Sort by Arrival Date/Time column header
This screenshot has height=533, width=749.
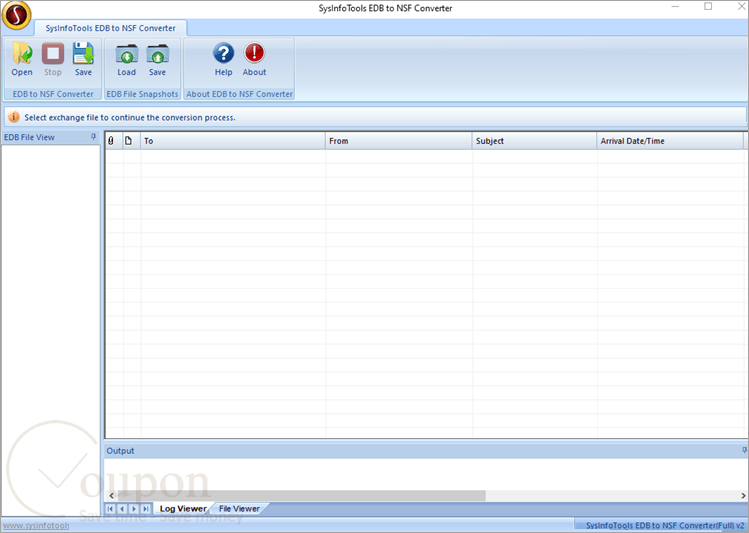tap(670, 141)
